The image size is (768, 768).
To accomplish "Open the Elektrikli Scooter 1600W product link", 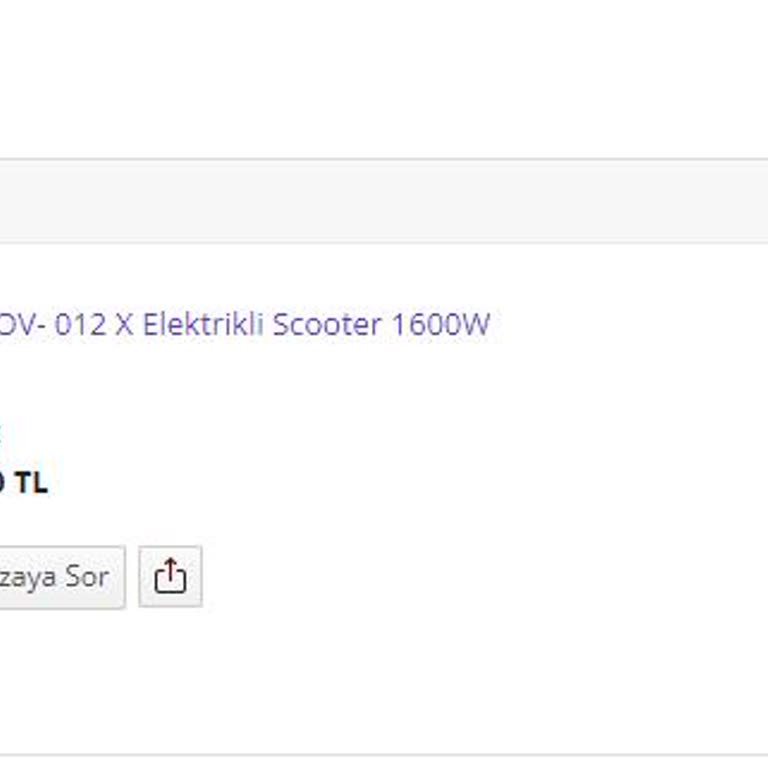I will (243, 325).
